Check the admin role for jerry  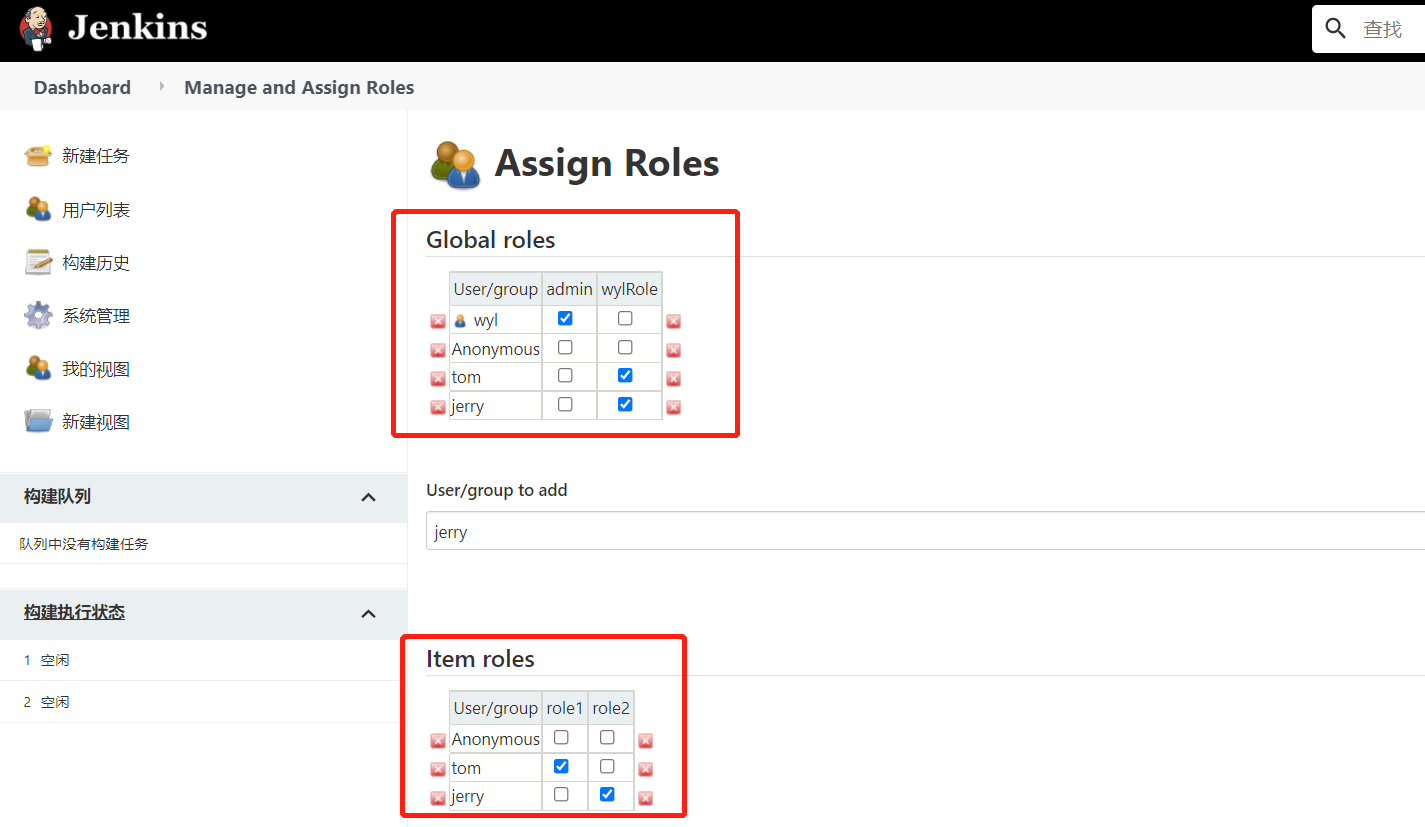tap(565, 404)
